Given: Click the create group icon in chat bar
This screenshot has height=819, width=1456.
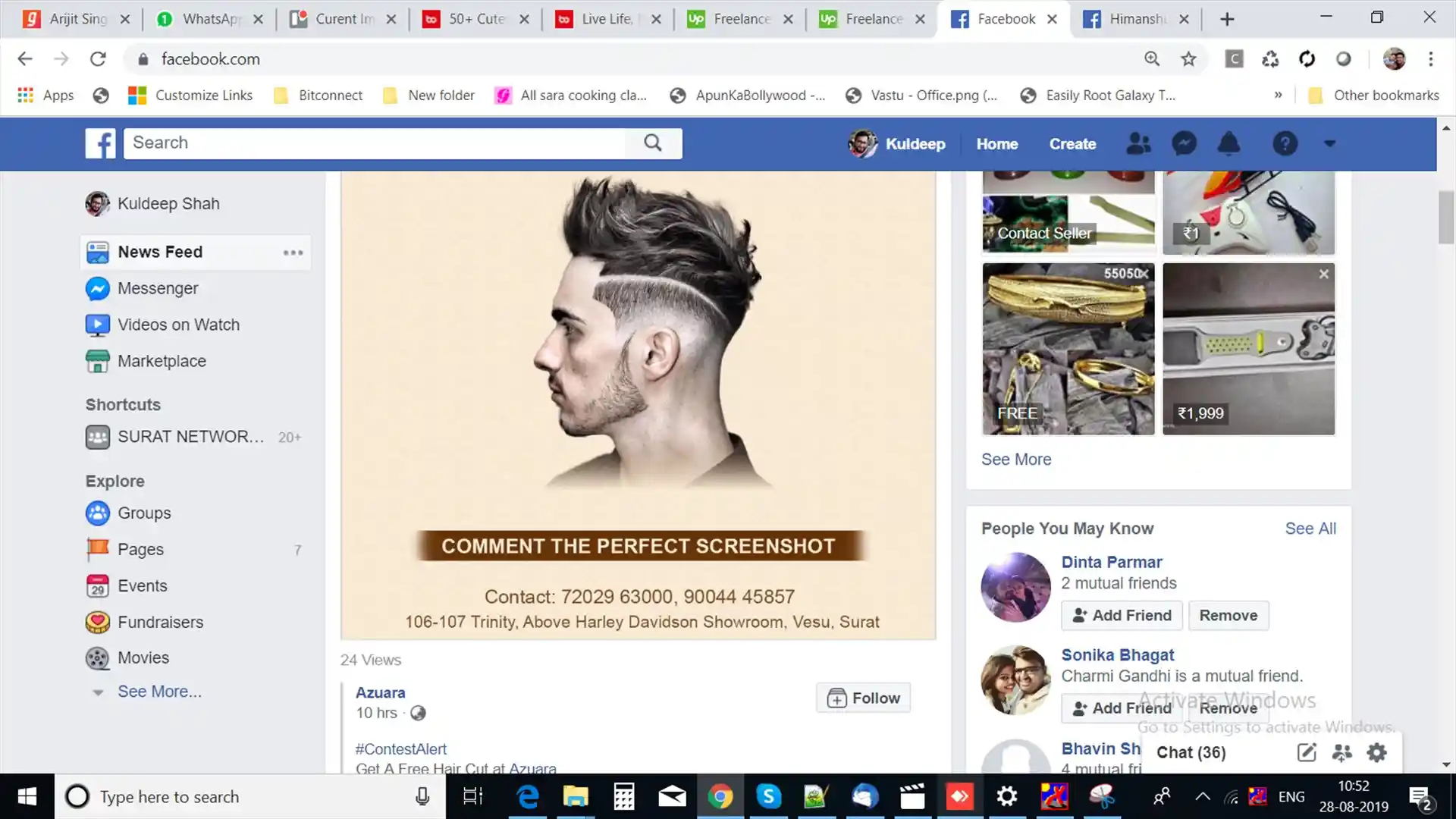Looking at the screenshot, I should click(1341, 752).
